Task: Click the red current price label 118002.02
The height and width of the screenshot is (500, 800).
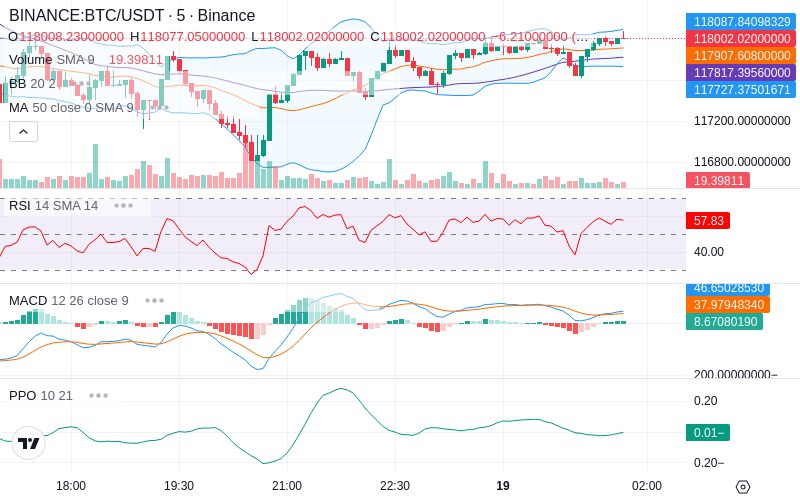Action: pyautogui.click(x=741, y=39)
